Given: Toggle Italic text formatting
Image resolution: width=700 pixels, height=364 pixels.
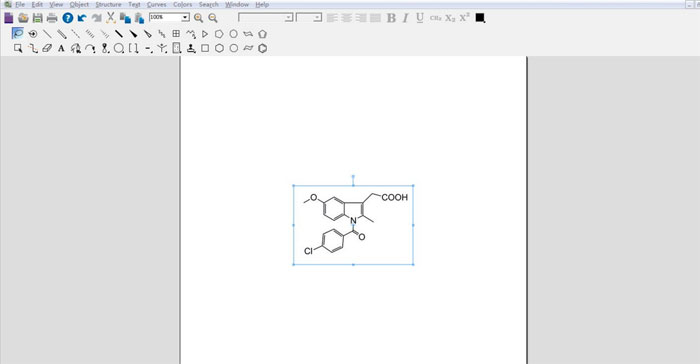Looking at the screenshot, I should (405, 18).
